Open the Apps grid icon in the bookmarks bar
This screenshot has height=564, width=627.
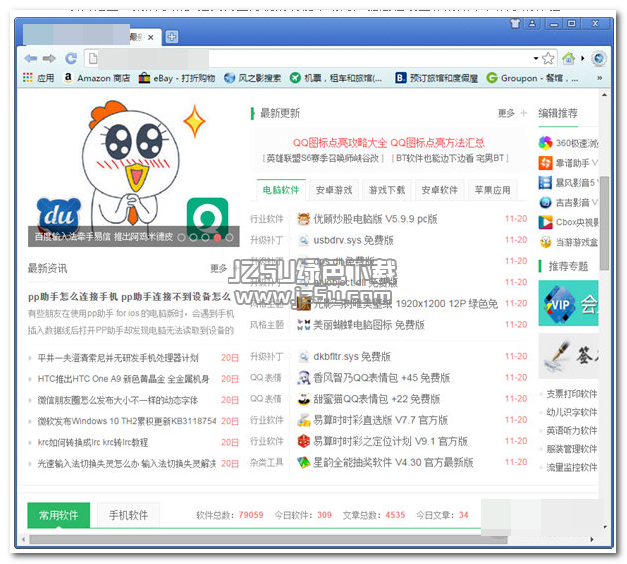28,78
